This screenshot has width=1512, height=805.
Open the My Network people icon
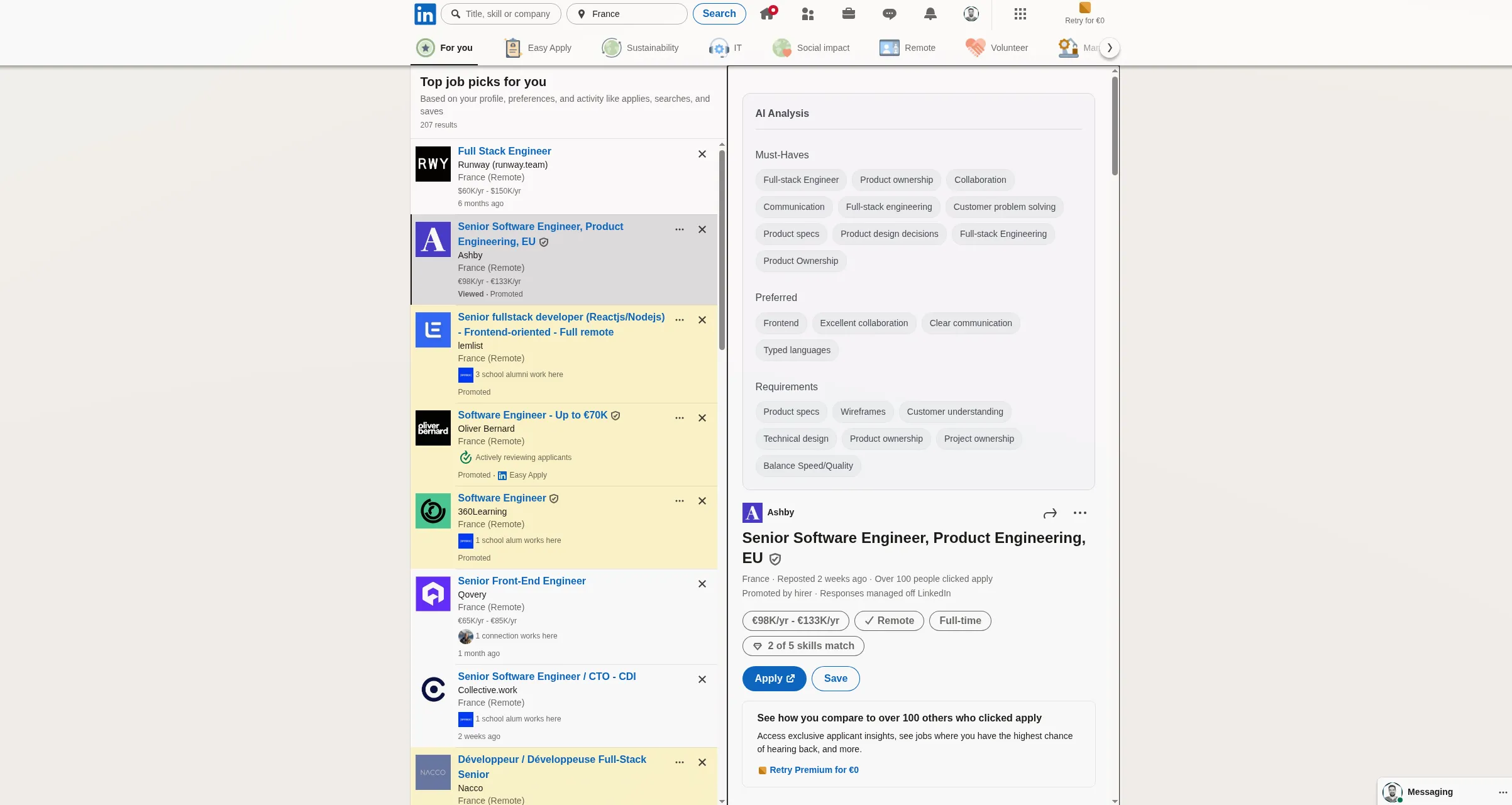tap(808, 13)
